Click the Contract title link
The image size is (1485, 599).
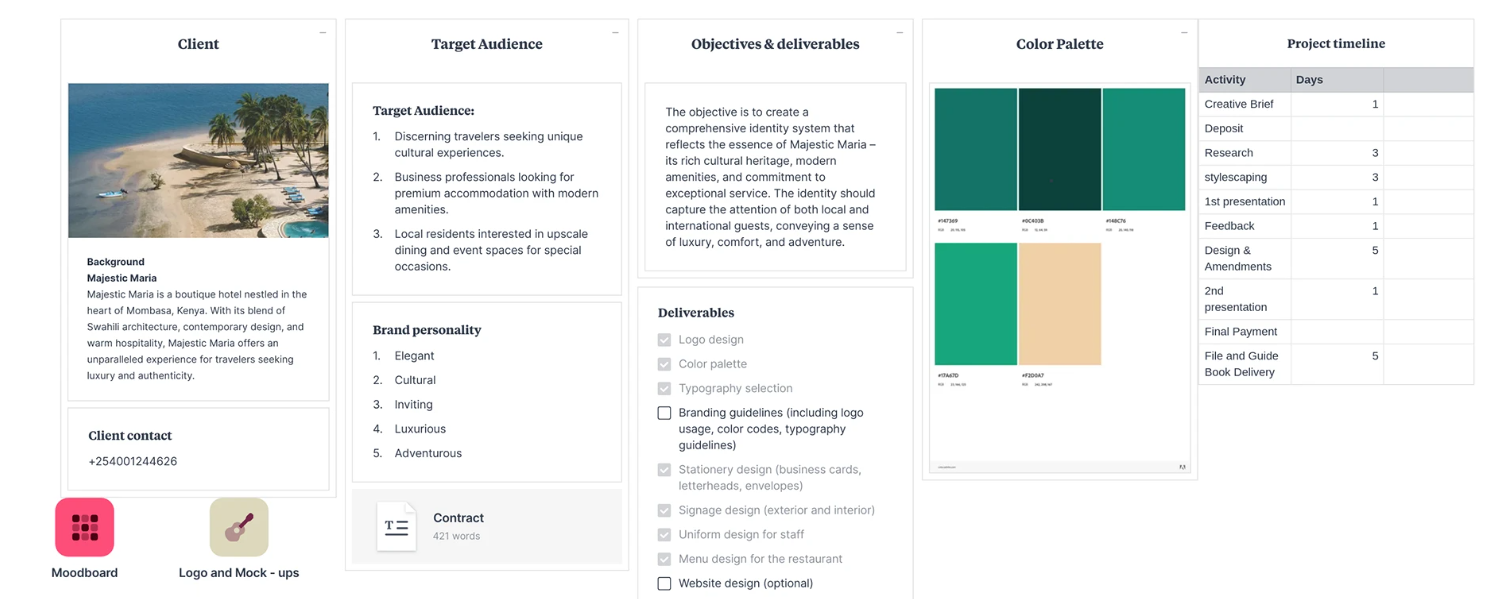point(458,518)
